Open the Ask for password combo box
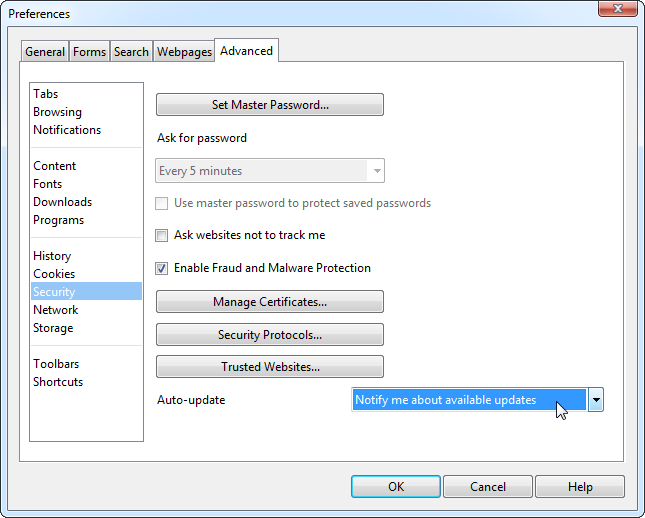 [x=270, y=171]
